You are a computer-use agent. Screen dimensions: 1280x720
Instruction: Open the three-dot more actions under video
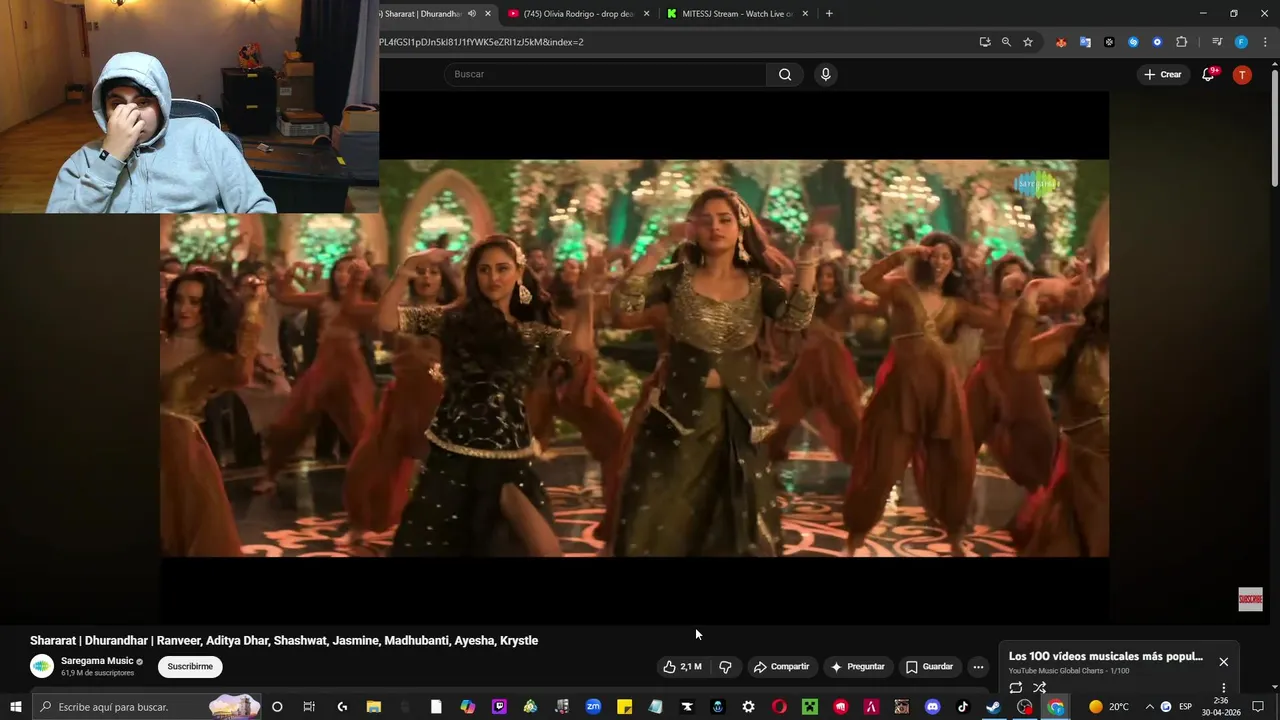pyautogui.click(x=978, y=666)
